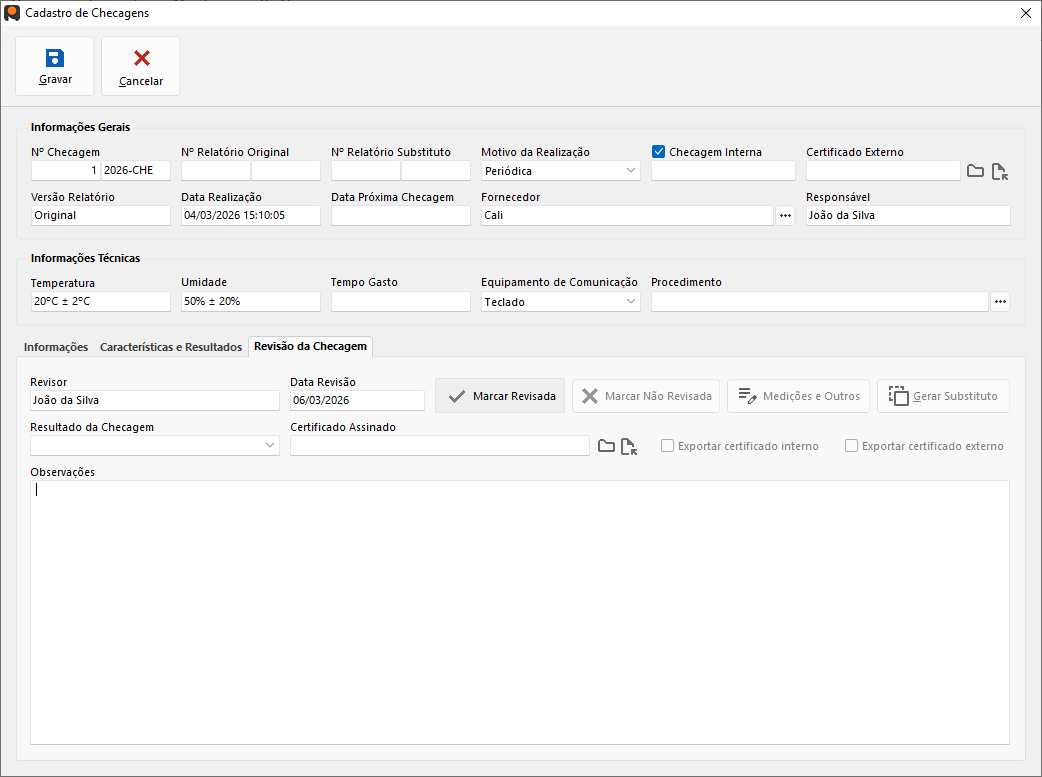Open Fornecedor lookup ellipsis button

coord(785,215)
